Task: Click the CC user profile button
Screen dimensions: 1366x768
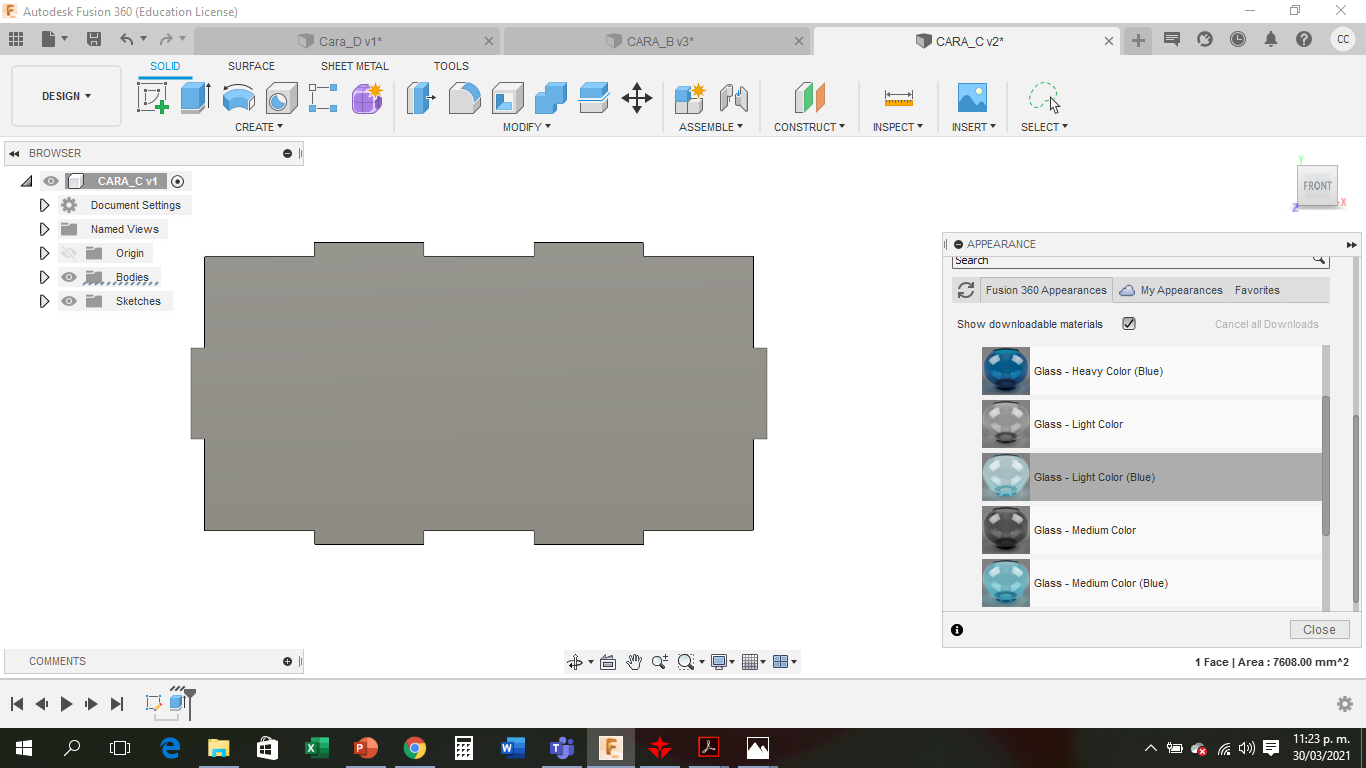Action: coord(1342,39)
